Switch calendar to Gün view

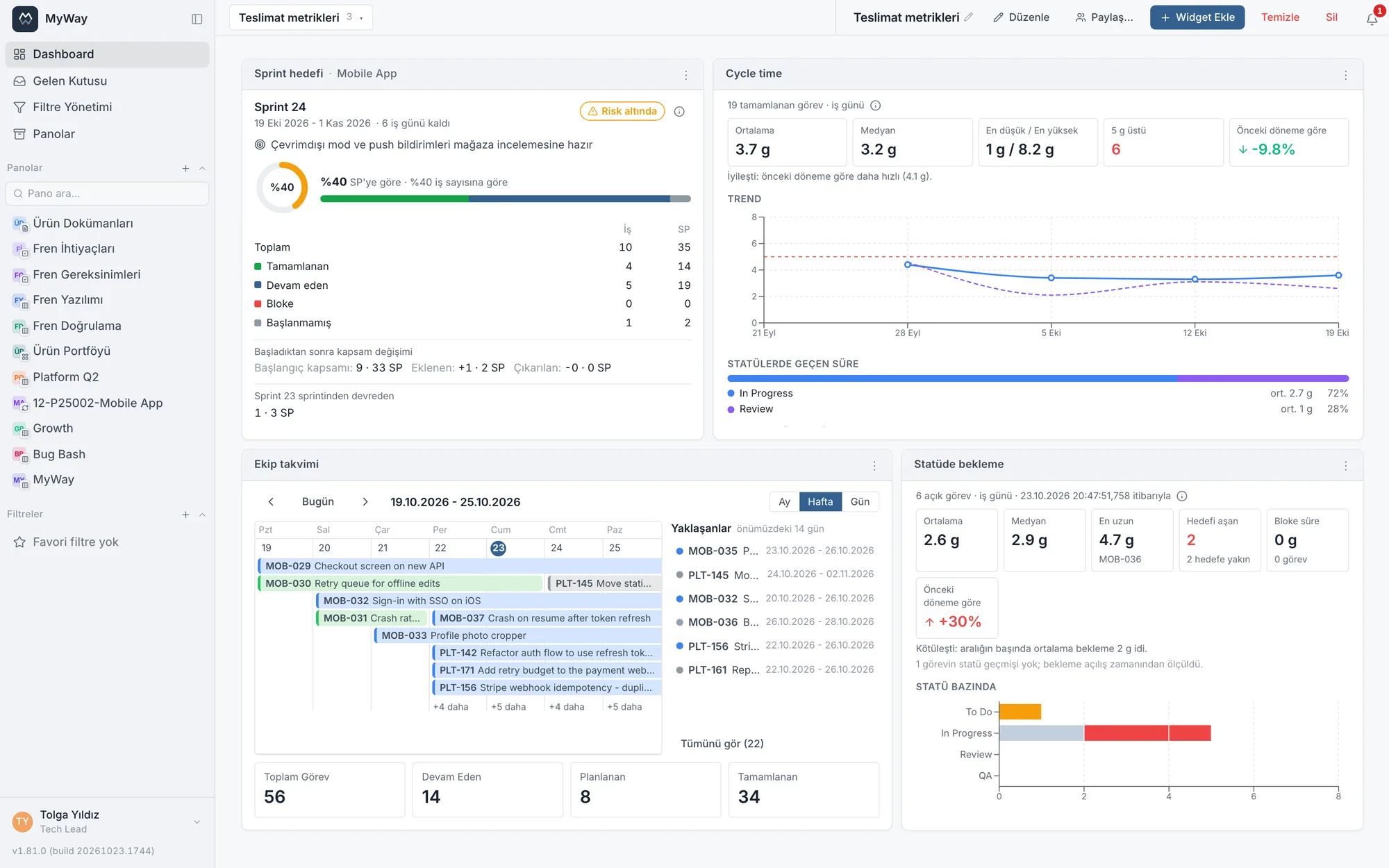(860, 502)
